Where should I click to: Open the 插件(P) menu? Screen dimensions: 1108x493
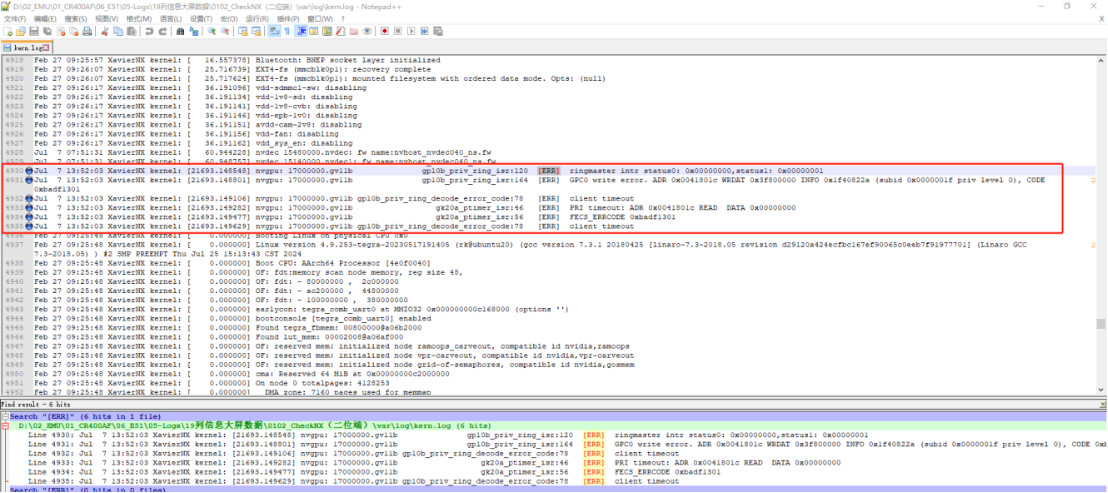pyautogui.click(x=288, y=18)
